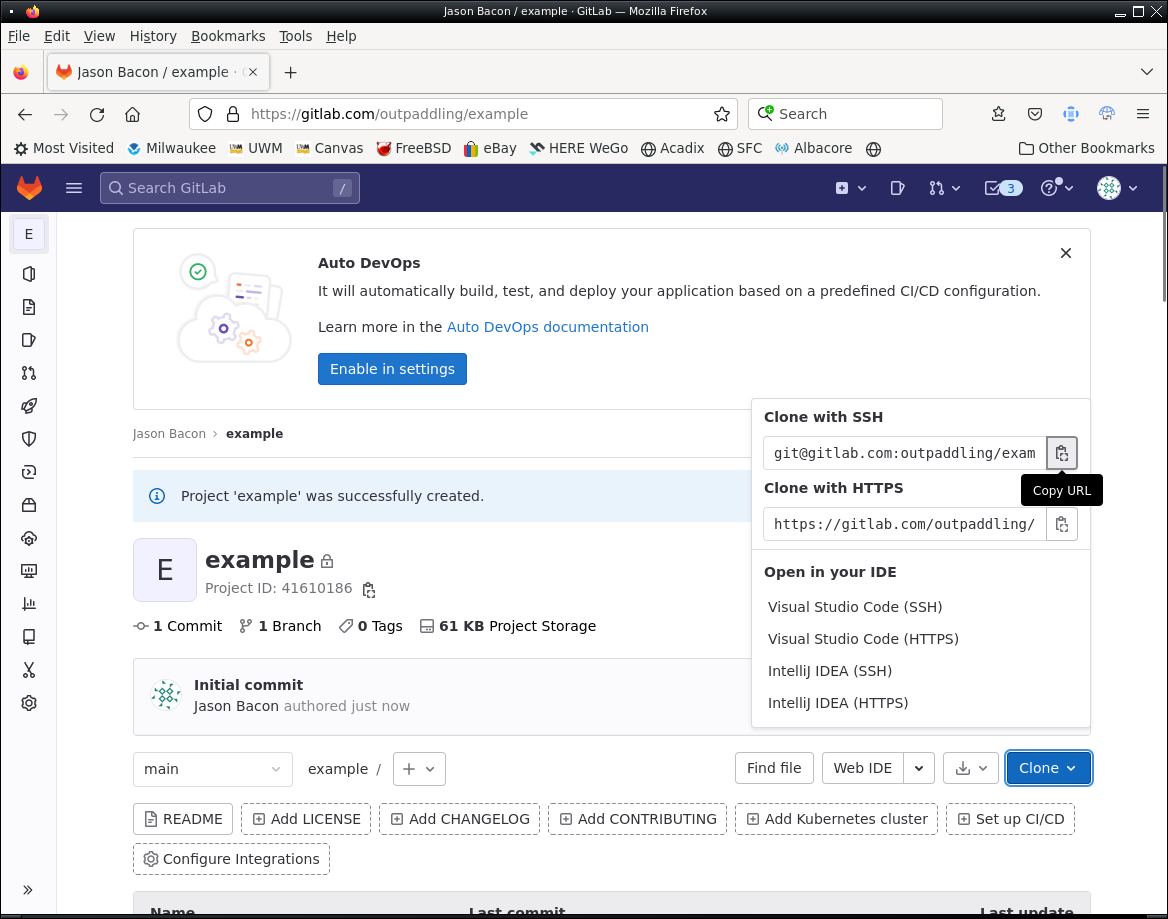This screenshot has height=919, width=1168.
Task: Expand the sidebar with double chevron
Action: click(x=28, y=890)
